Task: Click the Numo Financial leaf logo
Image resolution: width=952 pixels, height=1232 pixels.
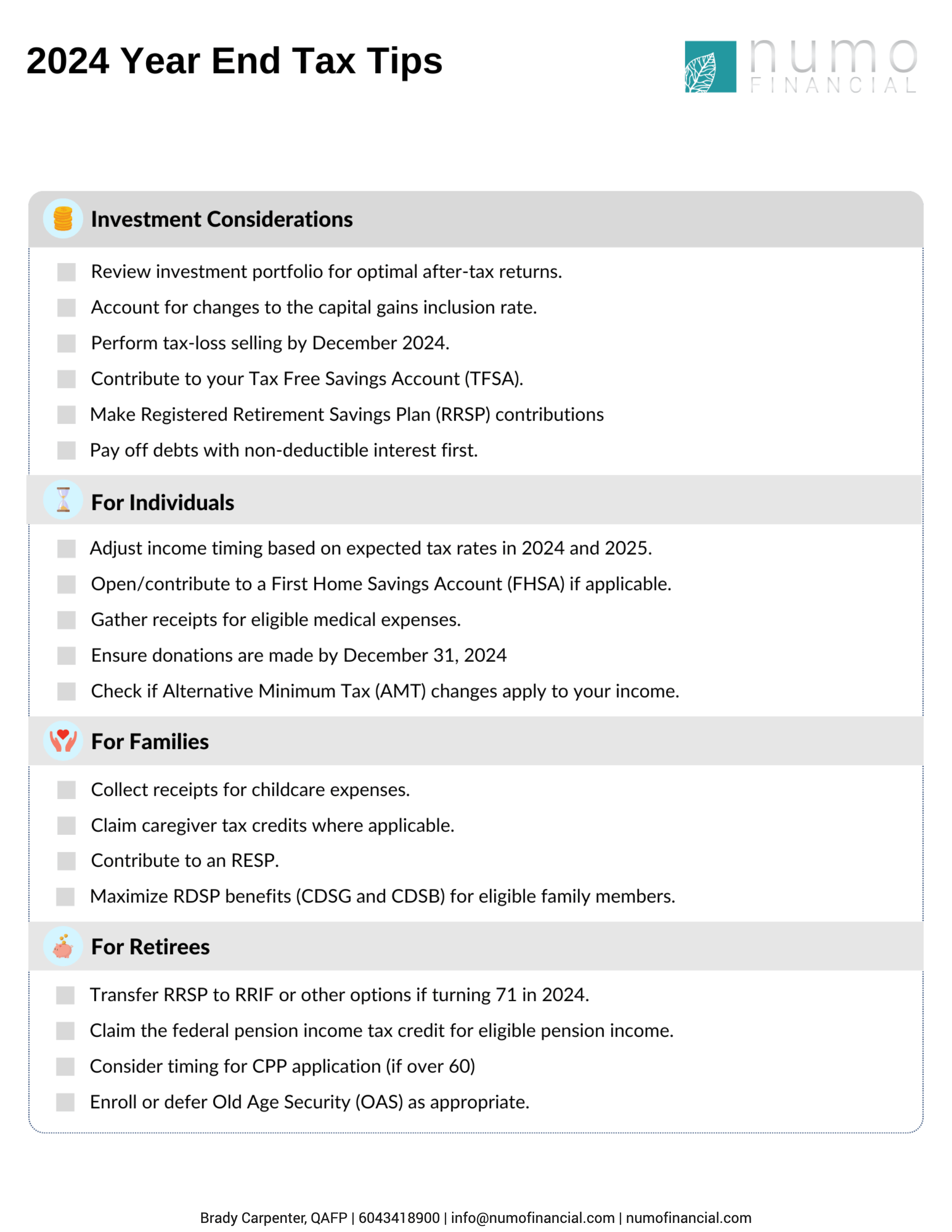Action: [x=710, y=67]
